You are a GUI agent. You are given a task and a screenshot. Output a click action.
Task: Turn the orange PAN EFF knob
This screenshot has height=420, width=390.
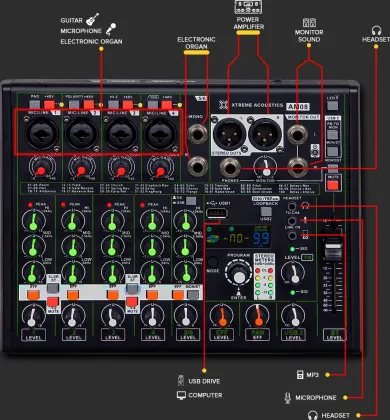tap(258, 317)
